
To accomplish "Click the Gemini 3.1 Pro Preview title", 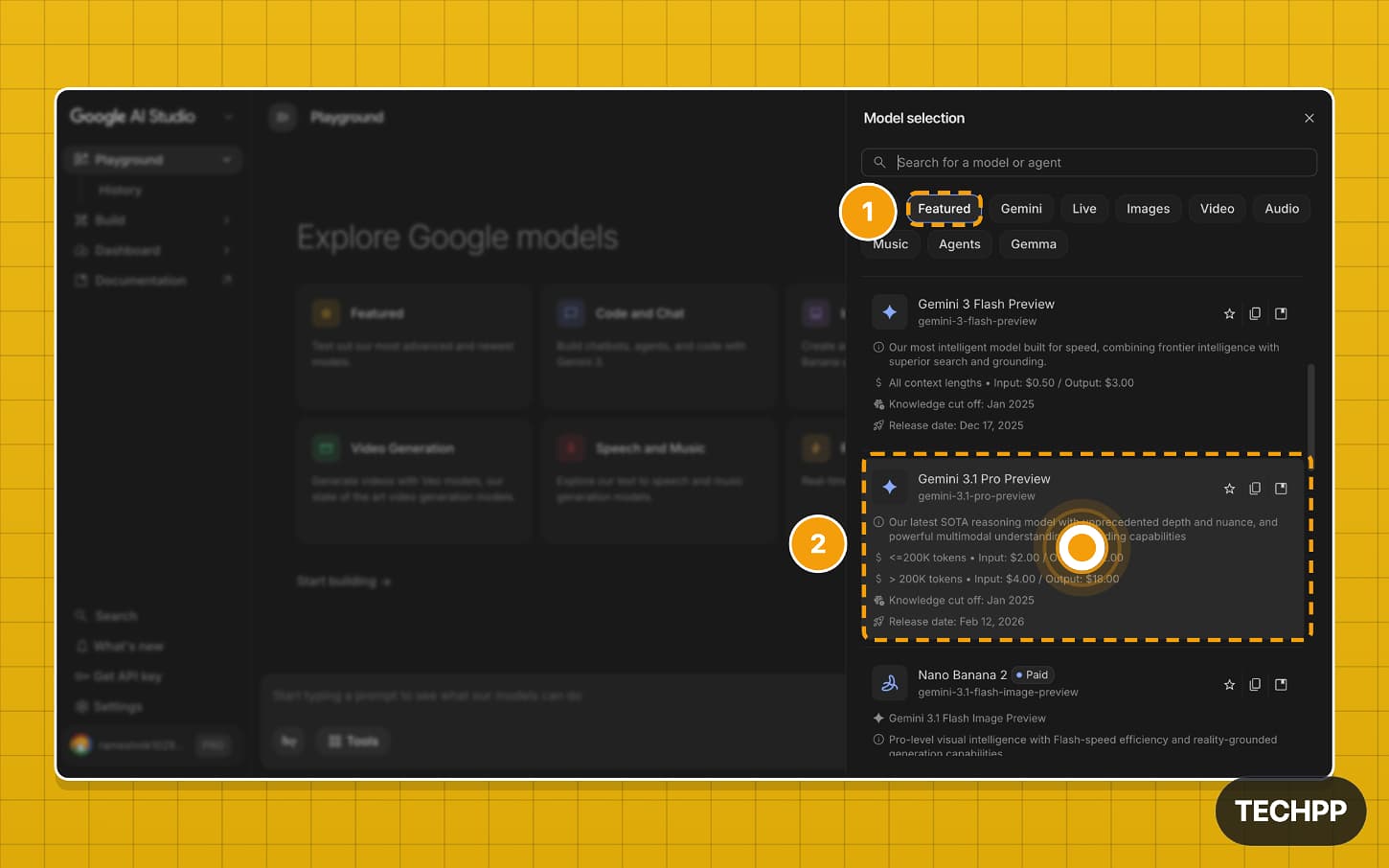I will [x=984, y=479].
